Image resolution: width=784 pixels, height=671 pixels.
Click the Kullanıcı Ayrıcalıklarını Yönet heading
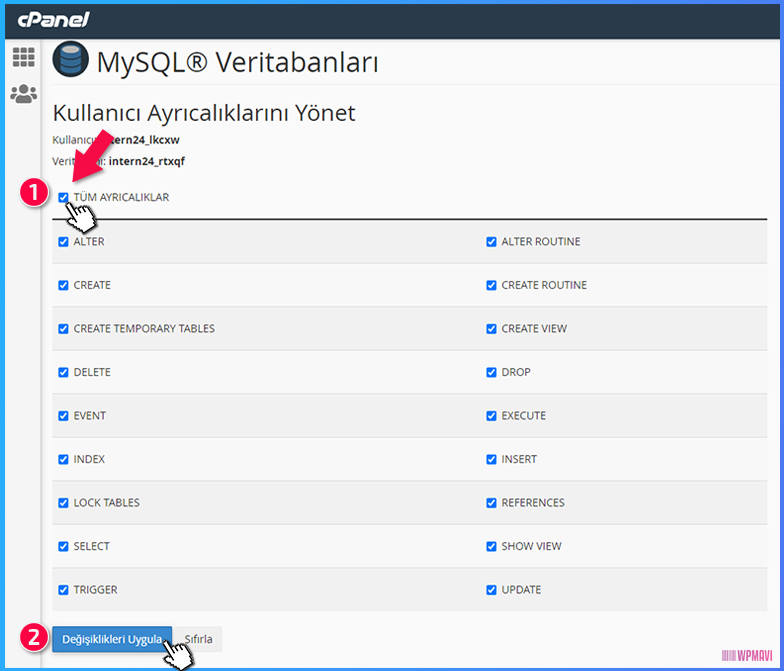coord(204,113)
